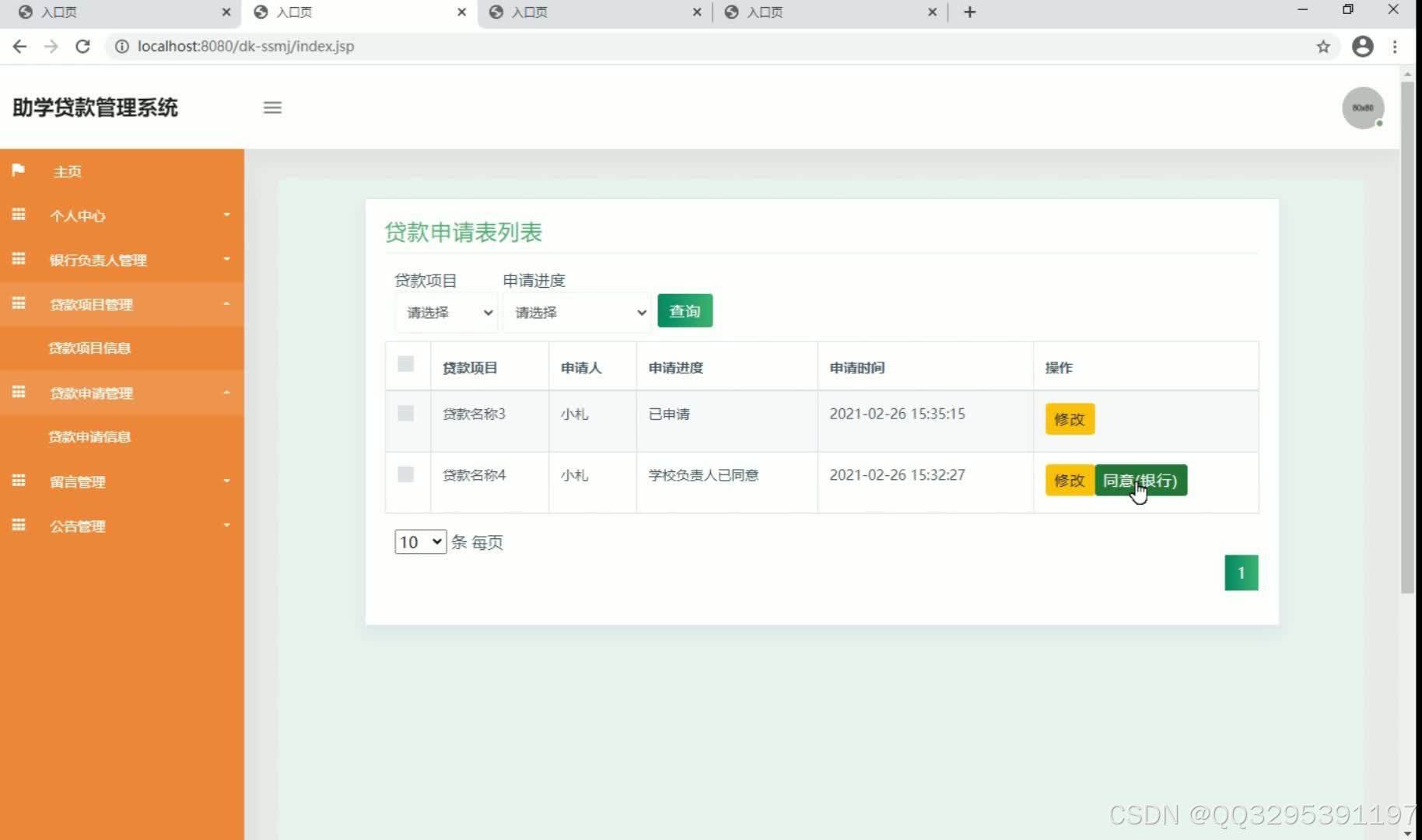This screenshot has height=840, width=1422.
Task: Switch to the fourth 入口页 browser tab
Action: (828, 12)
